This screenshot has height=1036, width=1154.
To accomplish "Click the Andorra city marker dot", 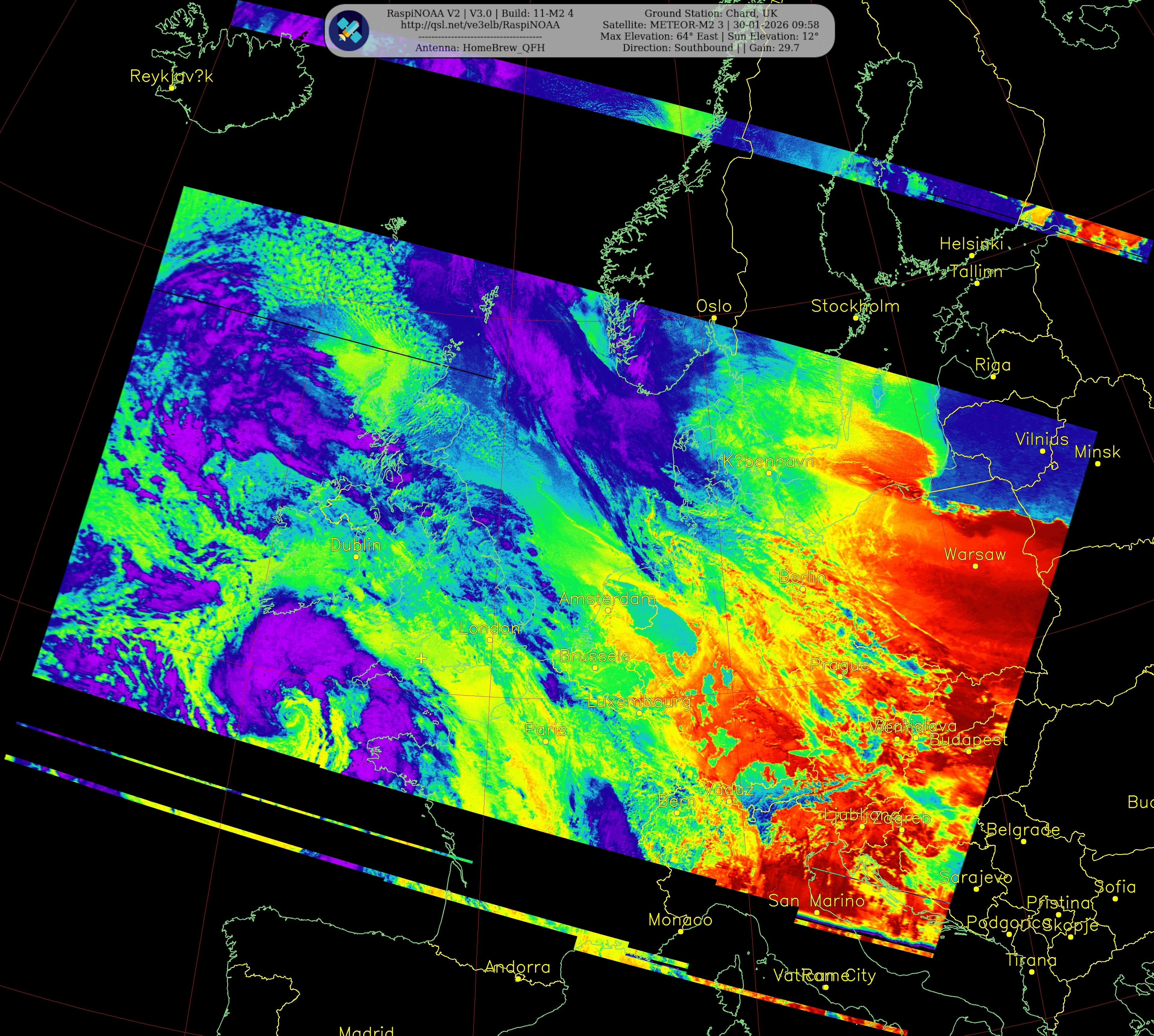I will (518, 979).
